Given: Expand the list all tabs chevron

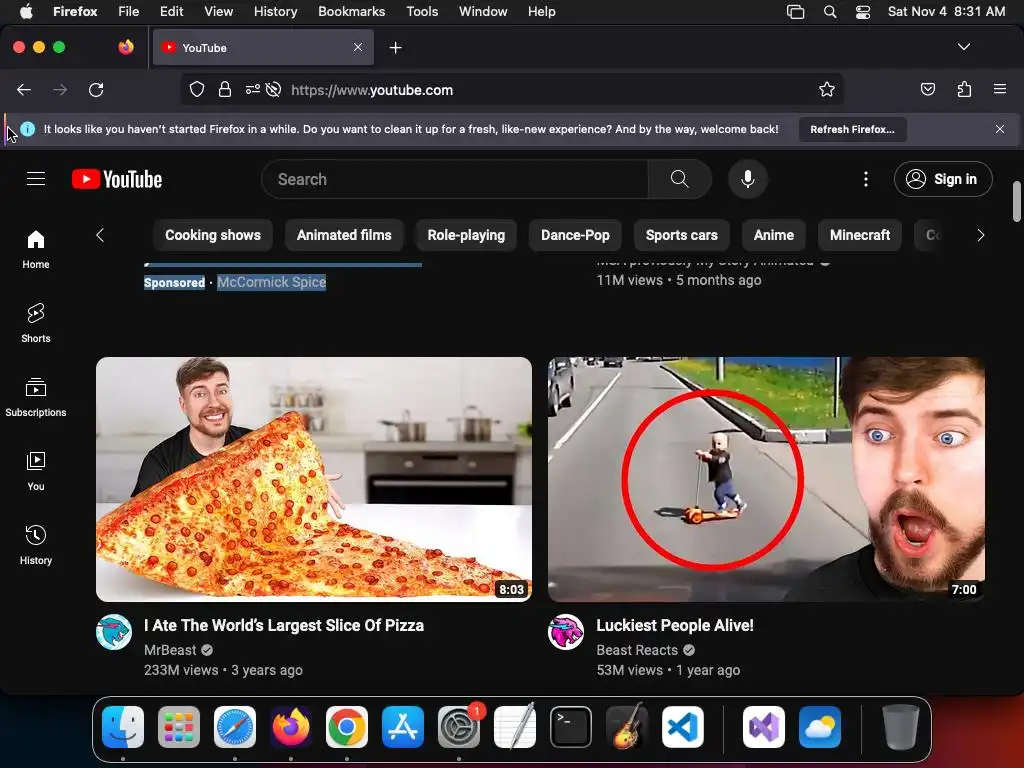Looking at the screenshot, I should [964, 47].
